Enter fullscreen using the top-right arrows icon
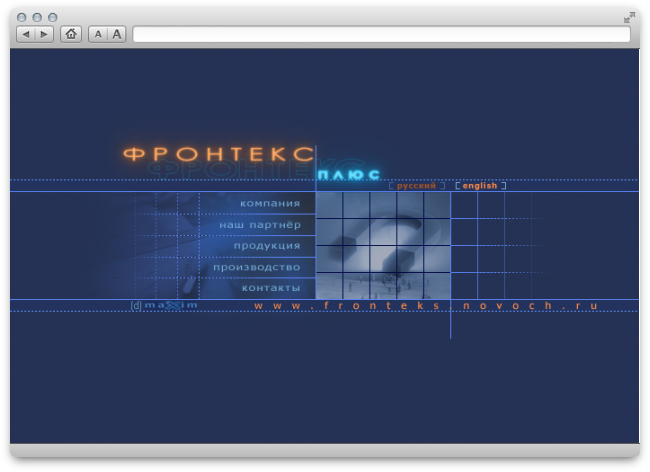The width and height of the screenshot is (650, 472). pyautogui.click(x=629, y=17)
